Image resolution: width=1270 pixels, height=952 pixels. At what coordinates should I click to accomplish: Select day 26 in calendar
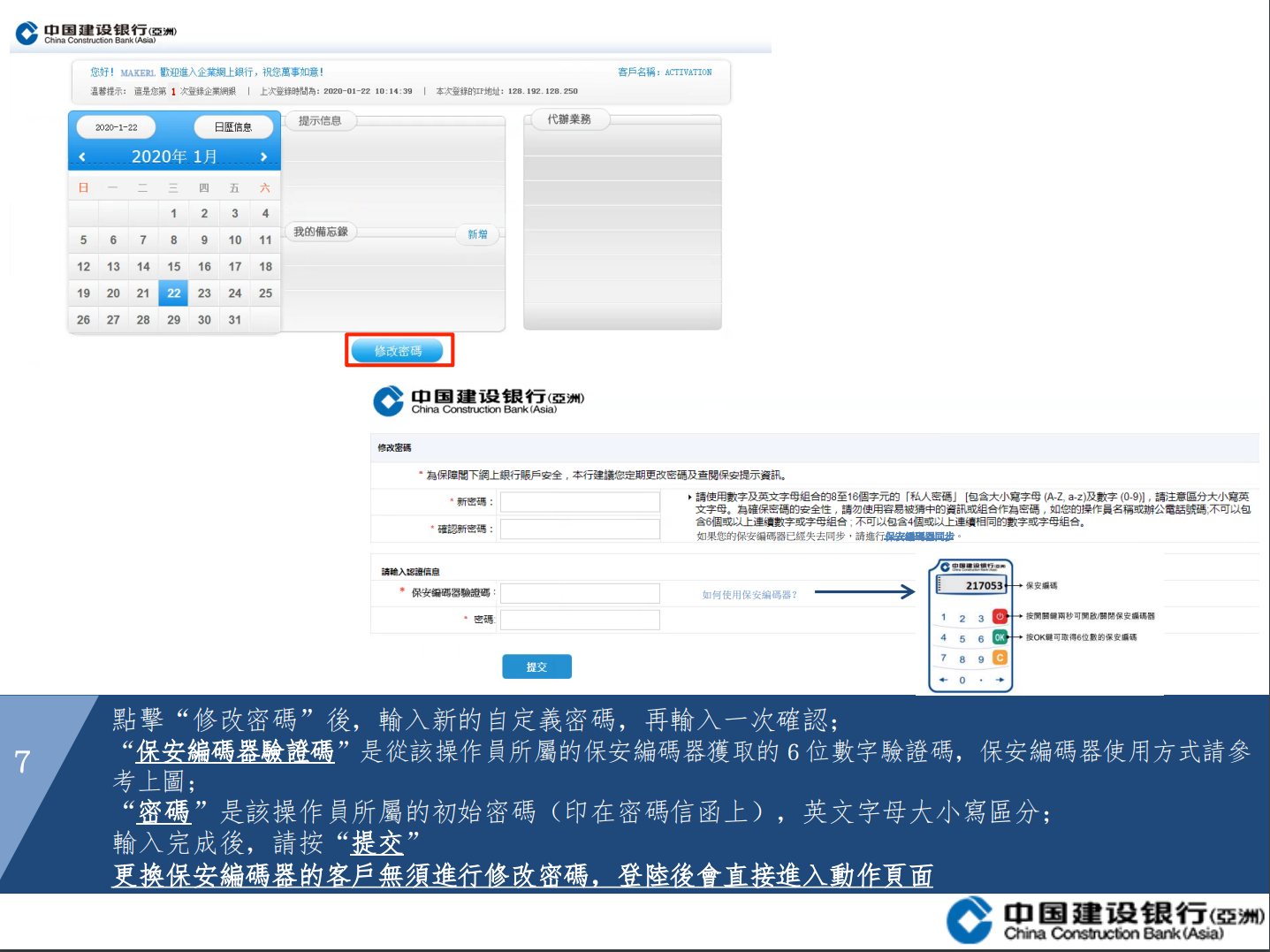pyautogui.click(x=83, y=319)
